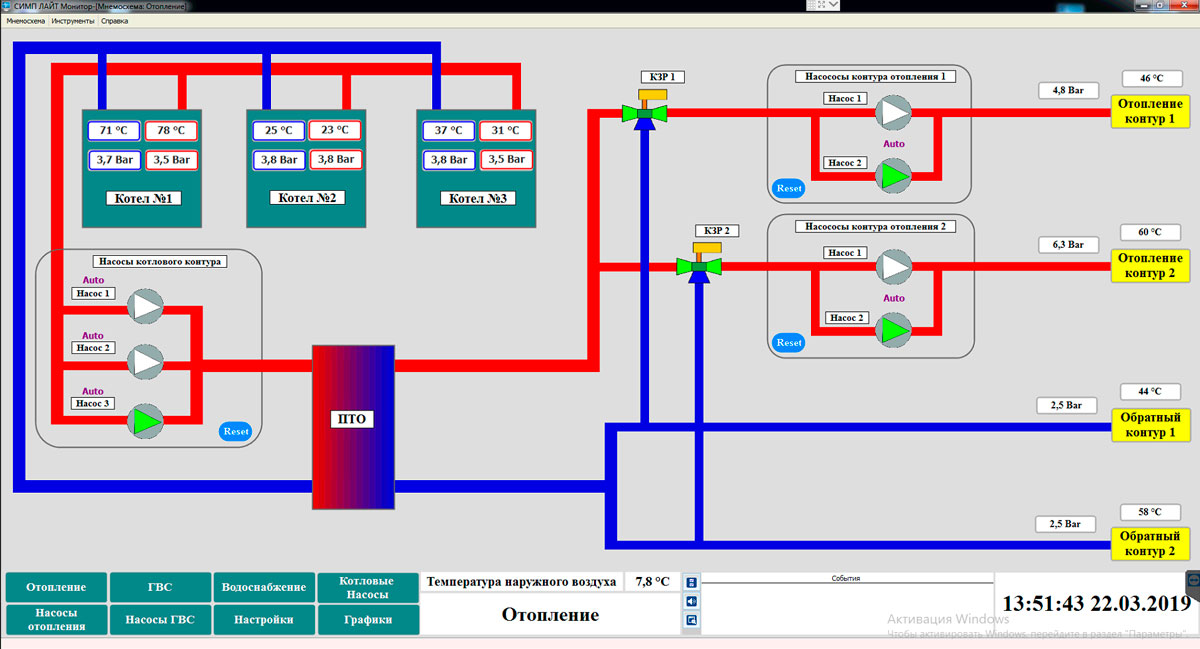Open the Инструменты menu
The height and width of the screenshot is (649, 1200).
73,20
